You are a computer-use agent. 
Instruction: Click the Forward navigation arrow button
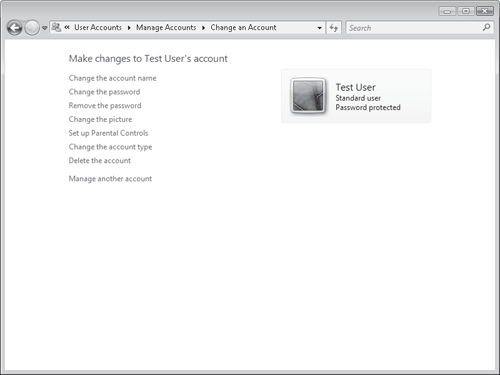pos(32,28)
